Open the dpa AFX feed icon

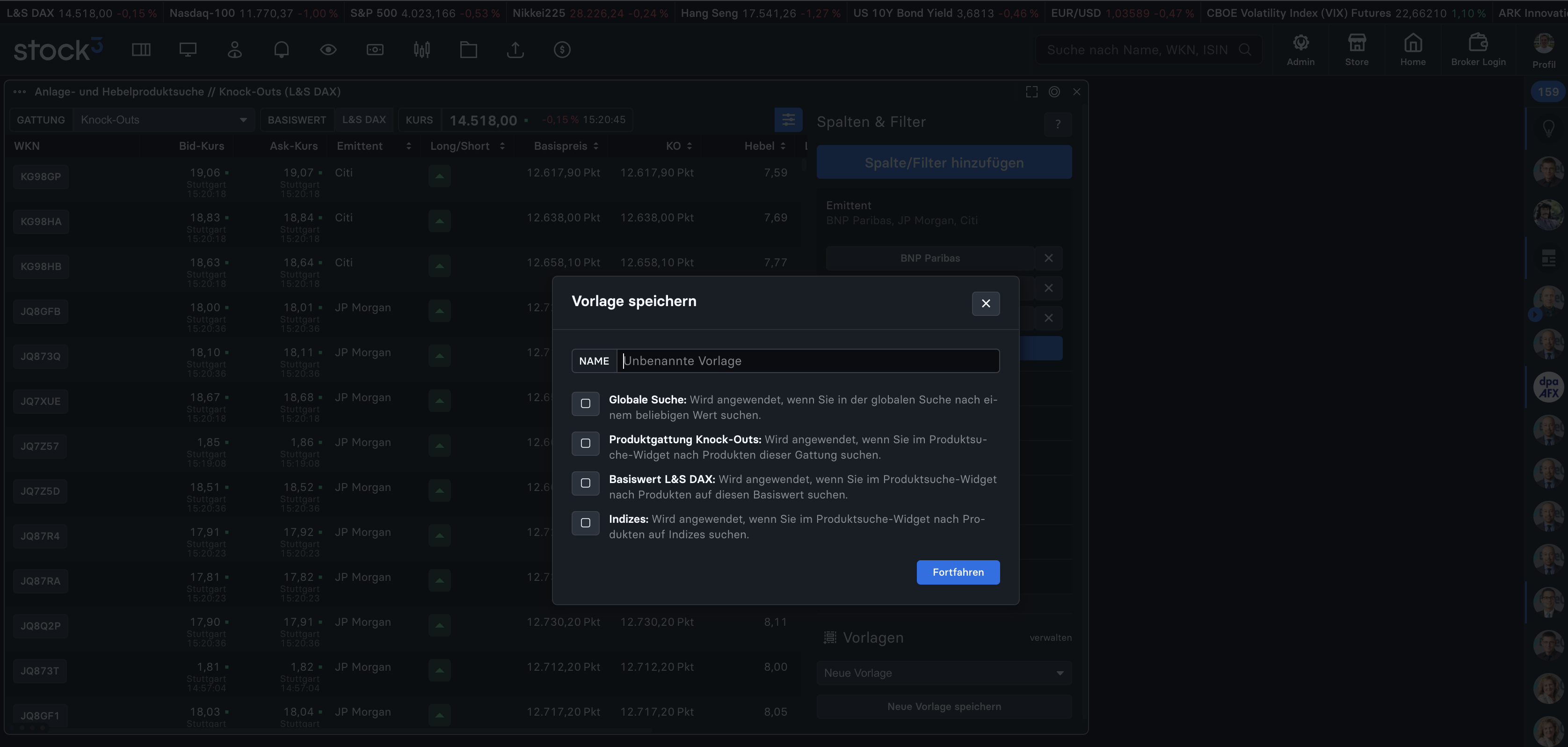coord(1548,387)
